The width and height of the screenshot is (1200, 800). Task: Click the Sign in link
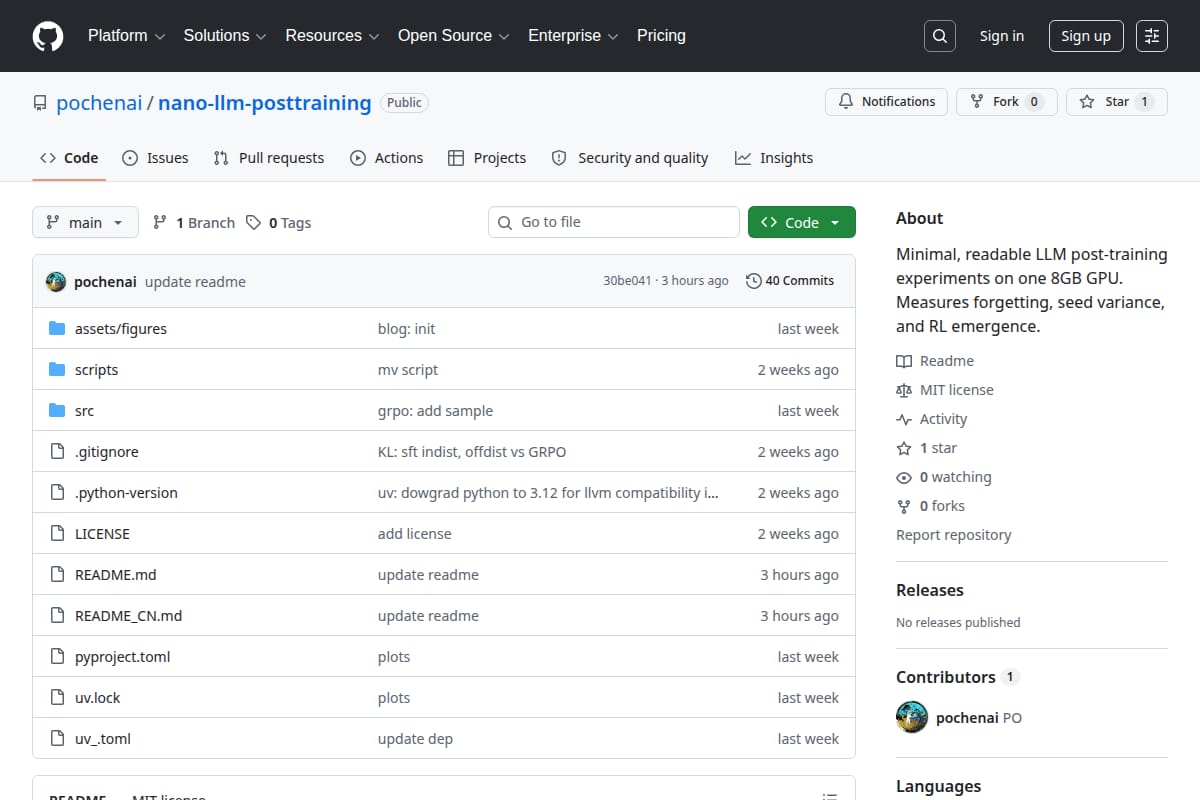coord(1002,36)
